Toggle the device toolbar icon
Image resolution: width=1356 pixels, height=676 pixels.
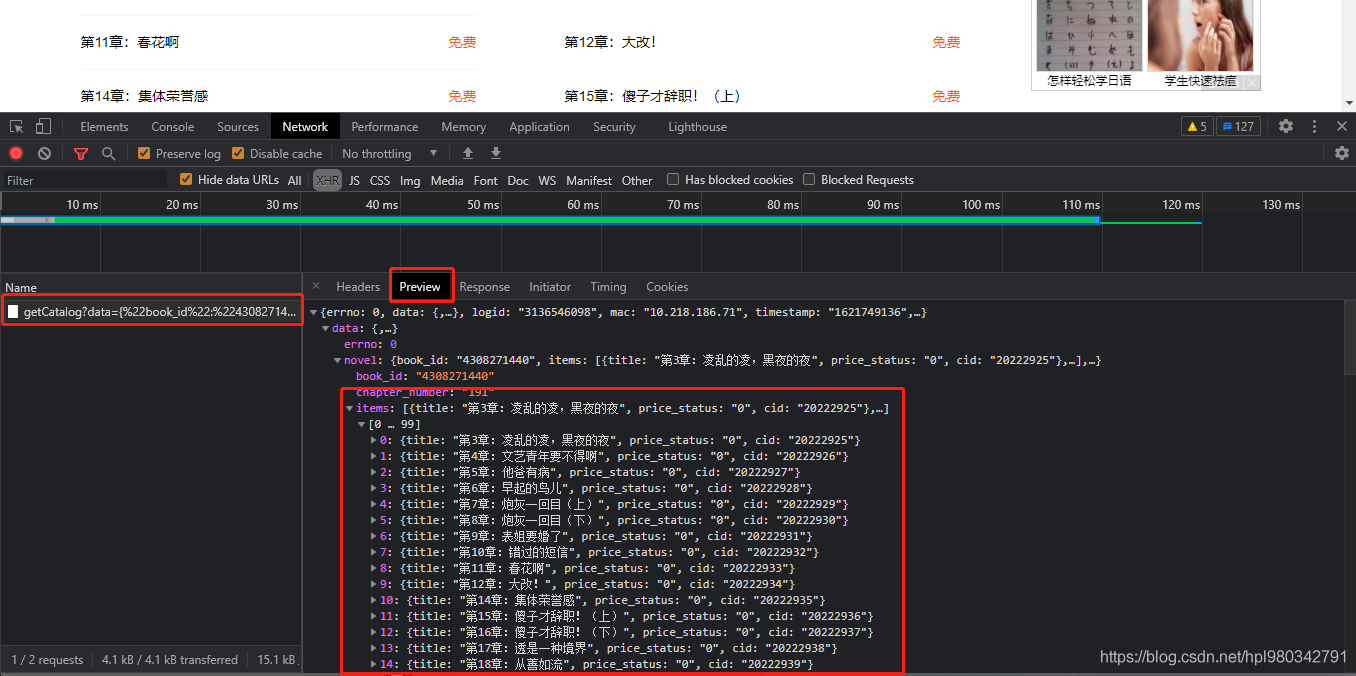(43, 127)
